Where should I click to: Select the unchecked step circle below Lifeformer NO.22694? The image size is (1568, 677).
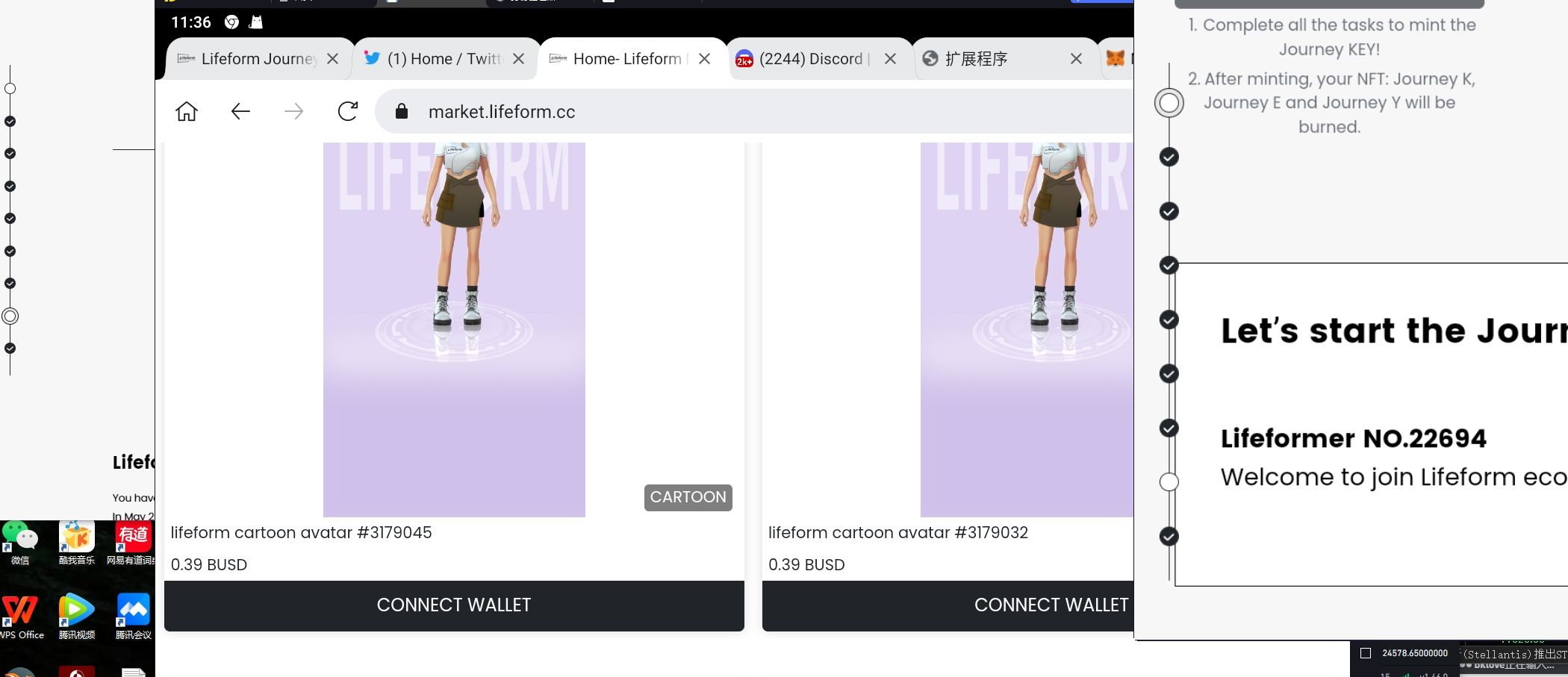1169,481
